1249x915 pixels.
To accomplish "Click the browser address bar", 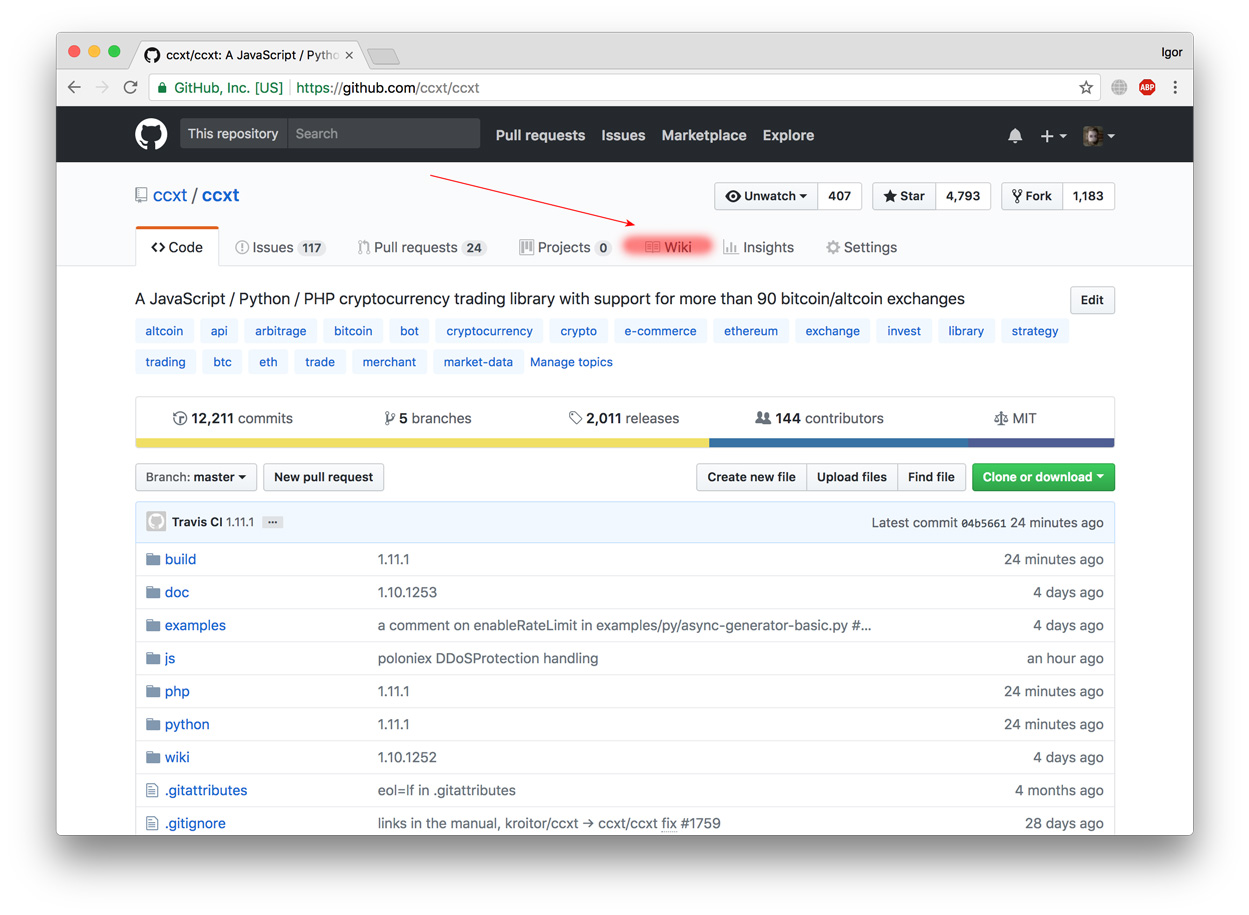I will (625, 88).
